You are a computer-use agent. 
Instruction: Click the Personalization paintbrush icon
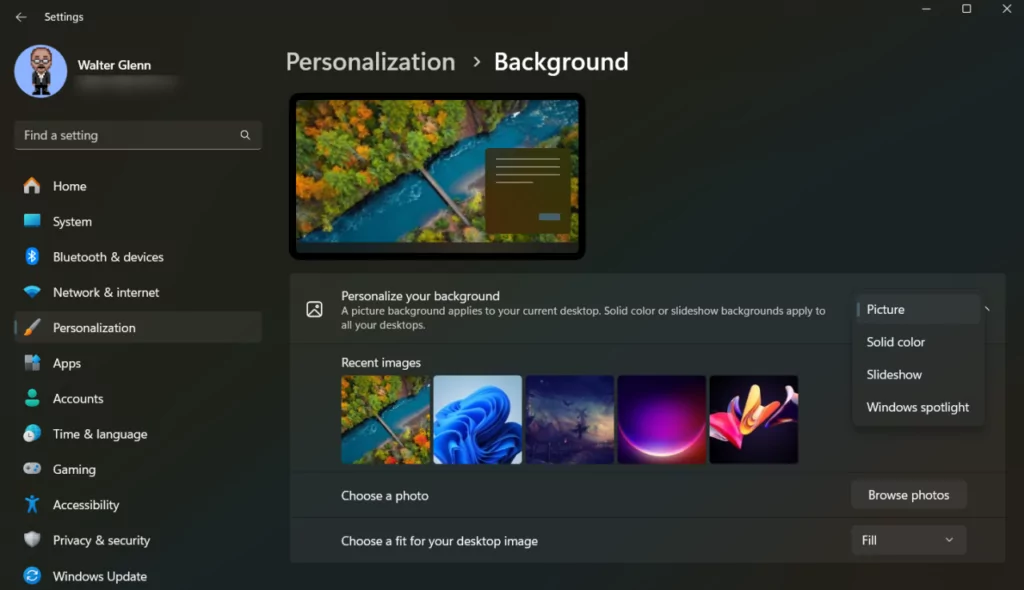click(31, 327)
